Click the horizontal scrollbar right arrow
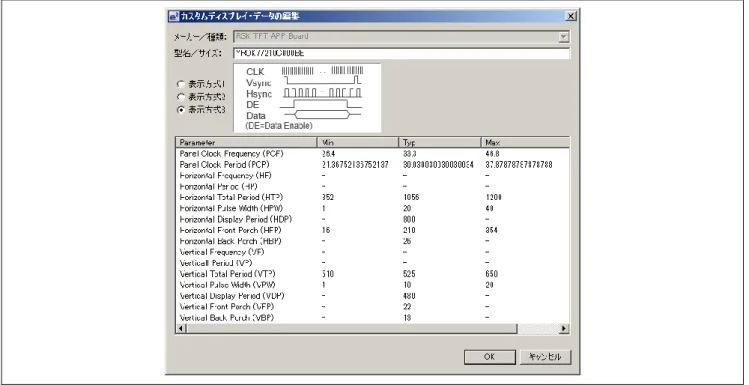Image resolution: width=749 pixels, height=385 pixels. 564,329
